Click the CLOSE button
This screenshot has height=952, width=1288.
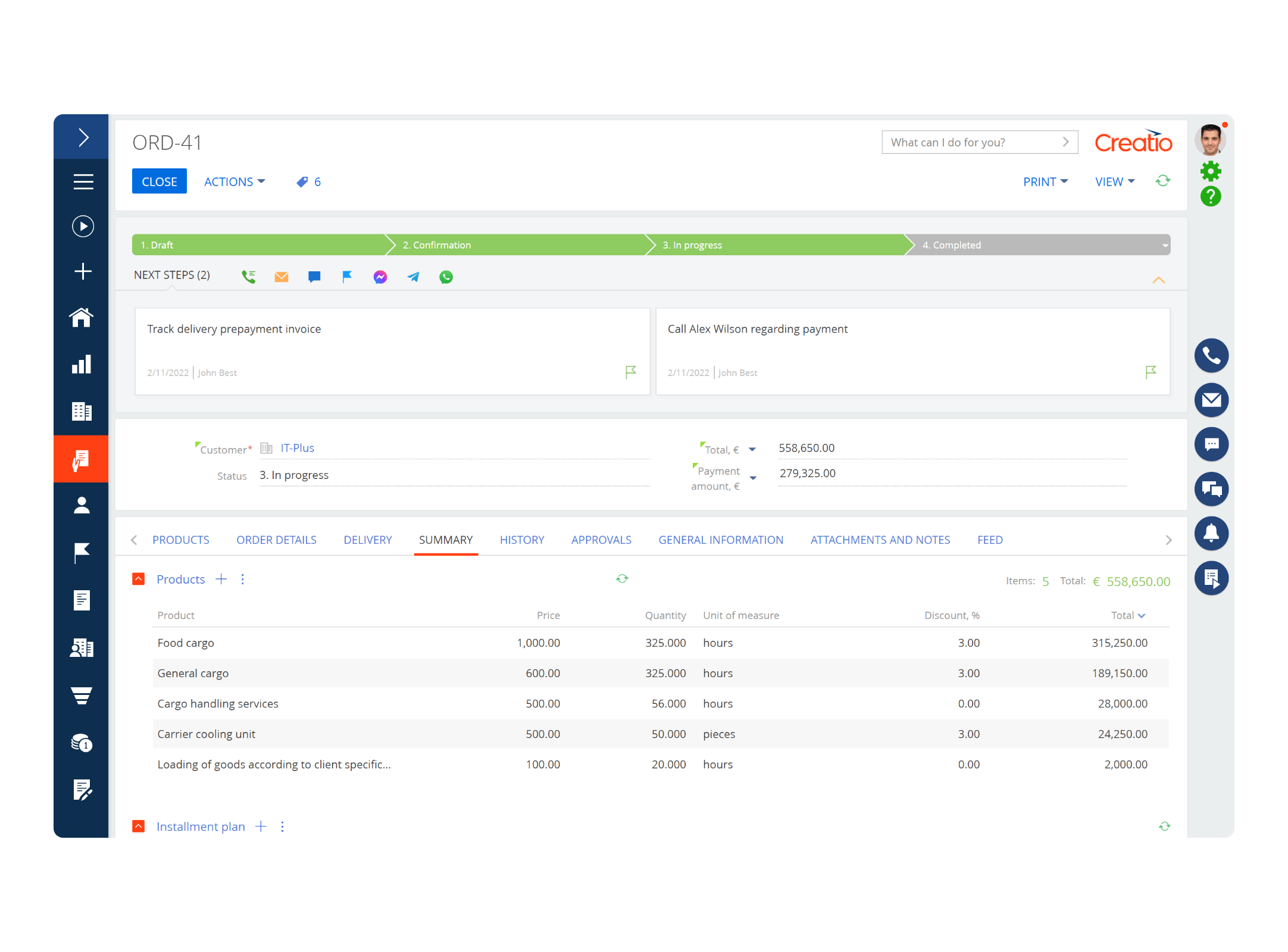tap(159, 182)
